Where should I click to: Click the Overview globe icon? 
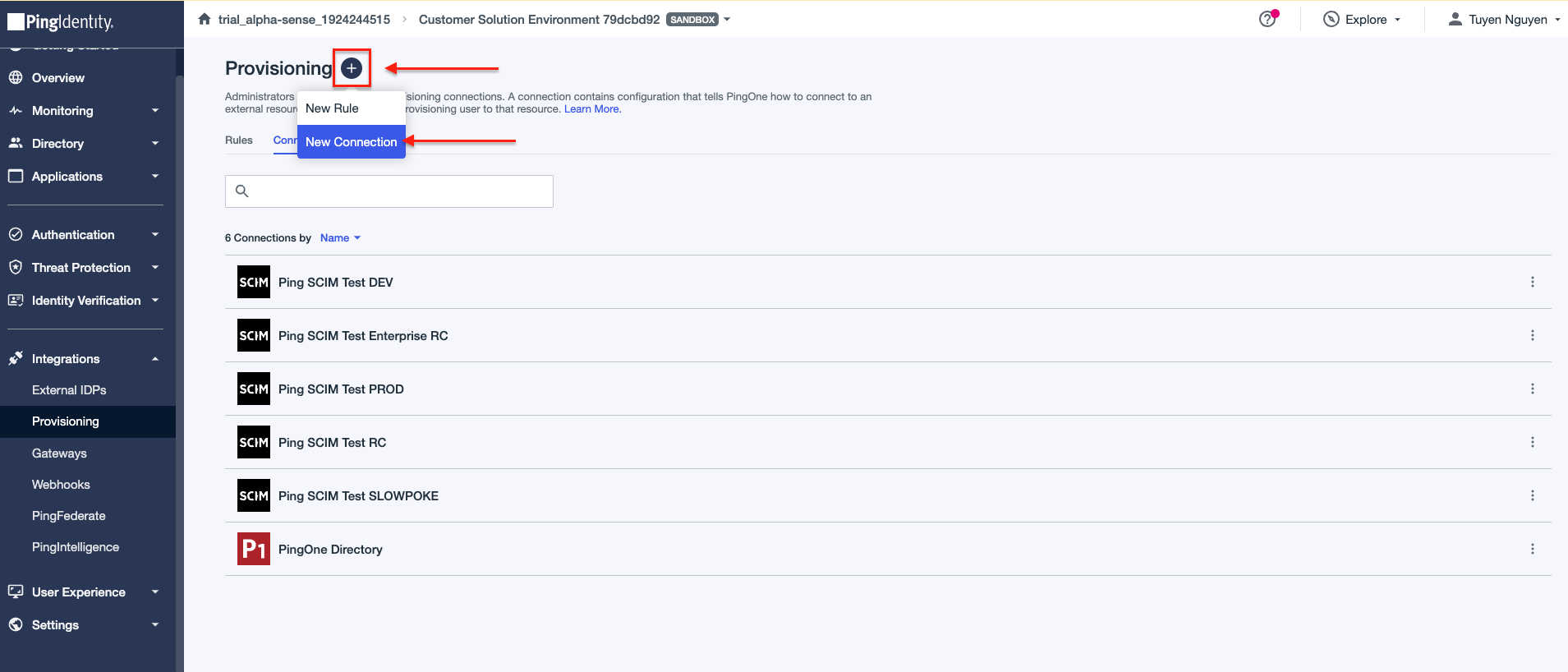[16, 77]
